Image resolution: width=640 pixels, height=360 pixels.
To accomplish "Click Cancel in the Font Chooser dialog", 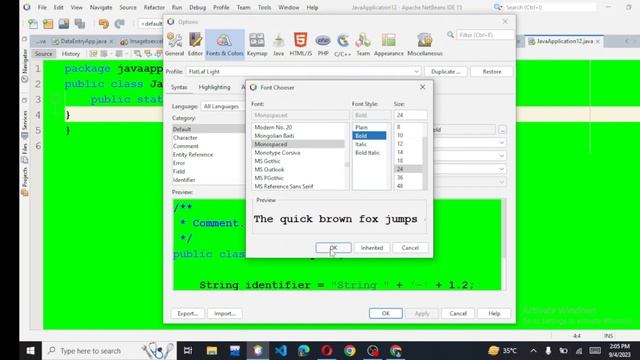I will (x=410, y=248).
